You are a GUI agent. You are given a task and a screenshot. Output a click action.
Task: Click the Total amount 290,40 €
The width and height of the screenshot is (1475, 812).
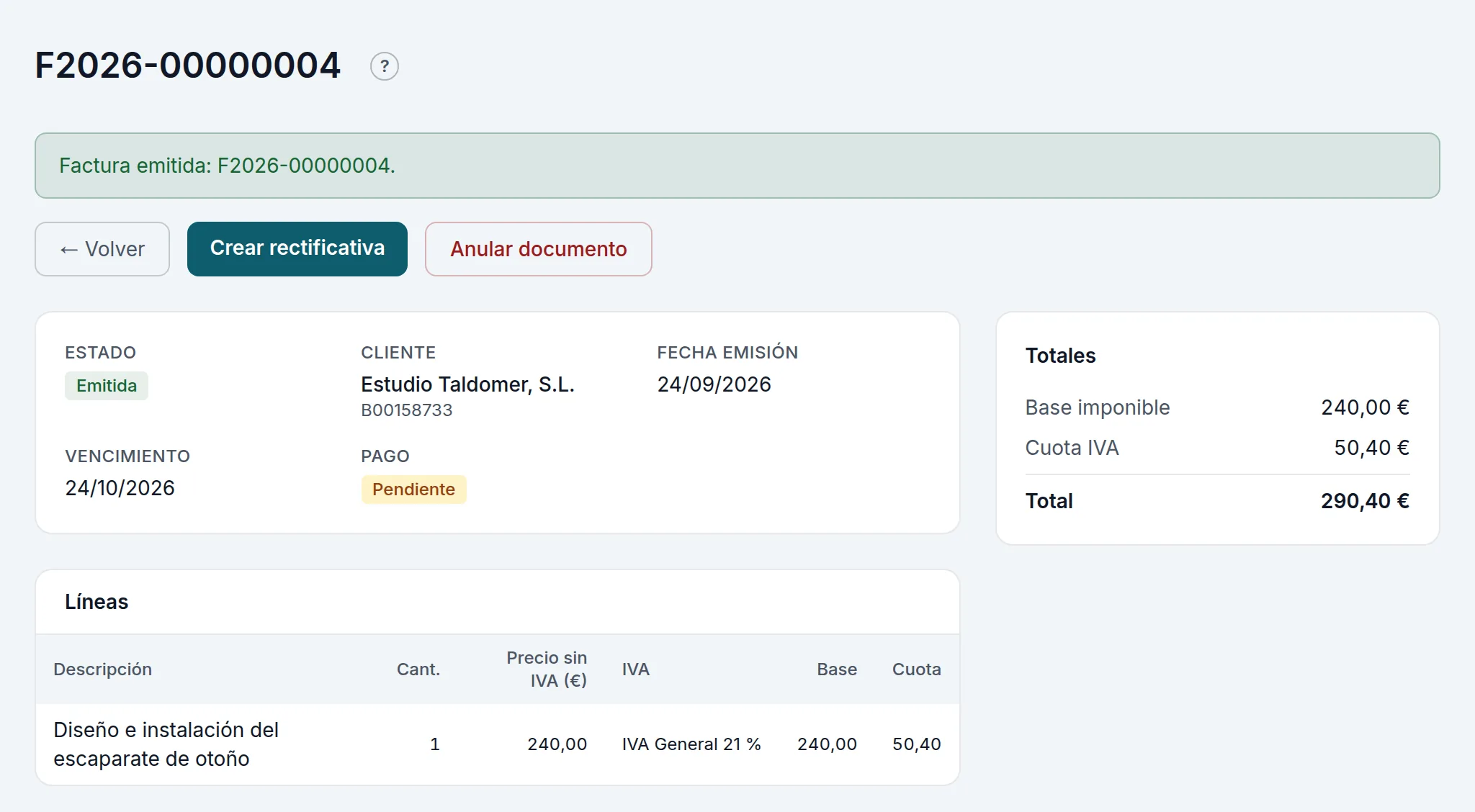pyautogui.click(x=1365, y=501)
